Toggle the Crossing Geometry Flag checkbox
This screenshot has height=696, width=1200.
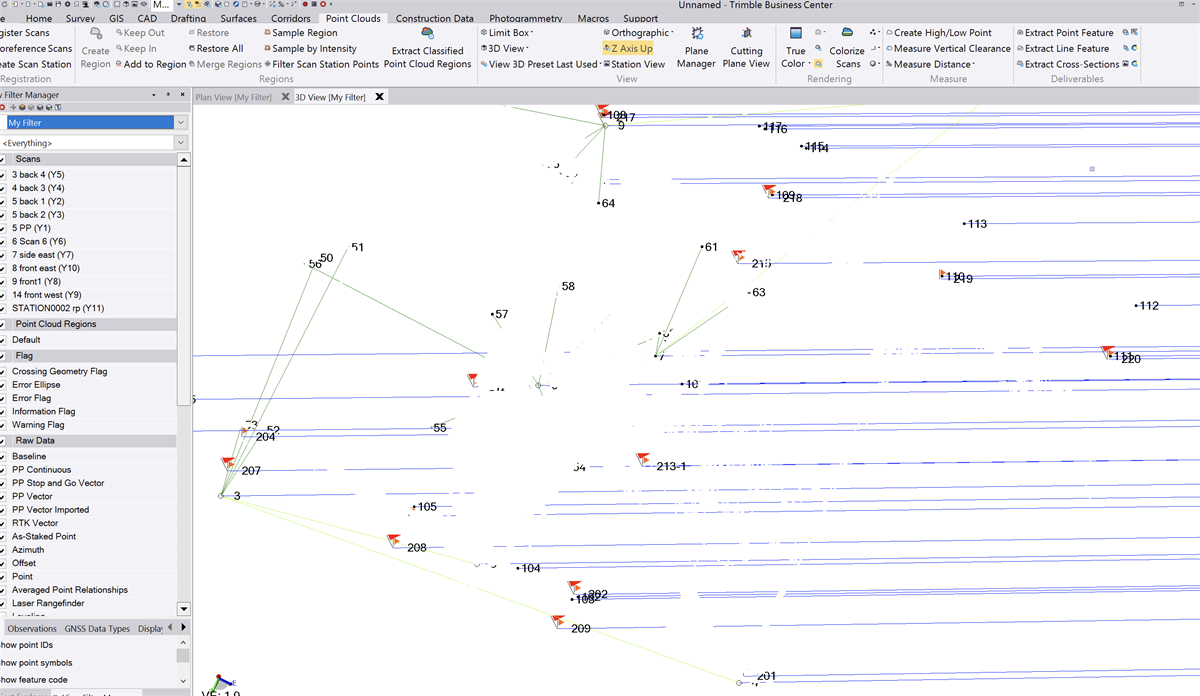coord(3,371)
